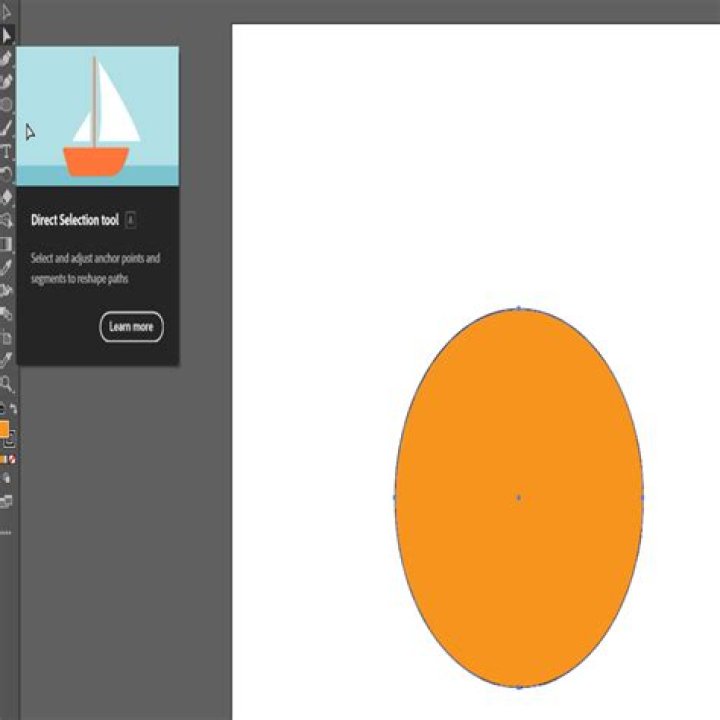Select the Direct Selection tool
Image resolution: width=720 pixels, height=720 pixels.
[x=6, y=35]
